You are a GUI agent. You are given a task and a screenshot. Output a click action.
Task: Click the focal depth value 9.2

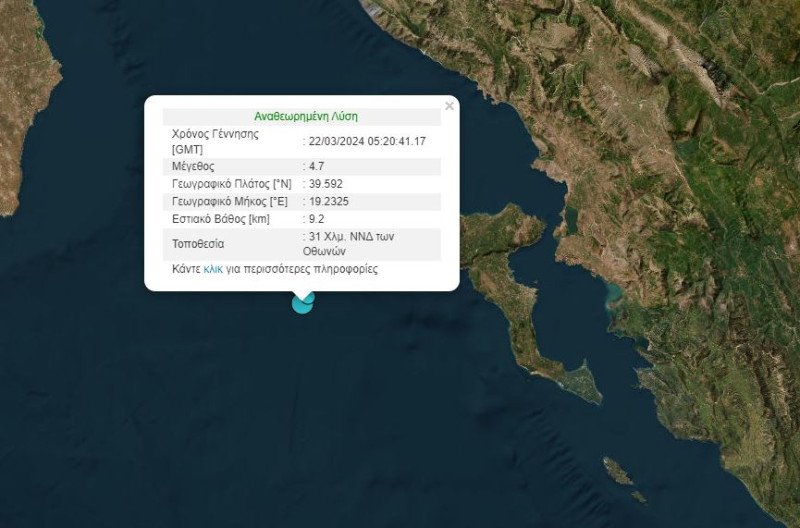pos(316,218)
